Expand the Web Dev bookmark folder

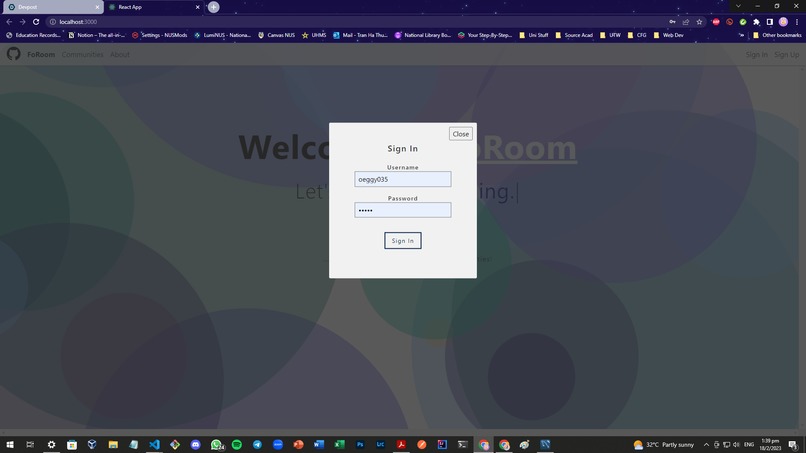668,35
